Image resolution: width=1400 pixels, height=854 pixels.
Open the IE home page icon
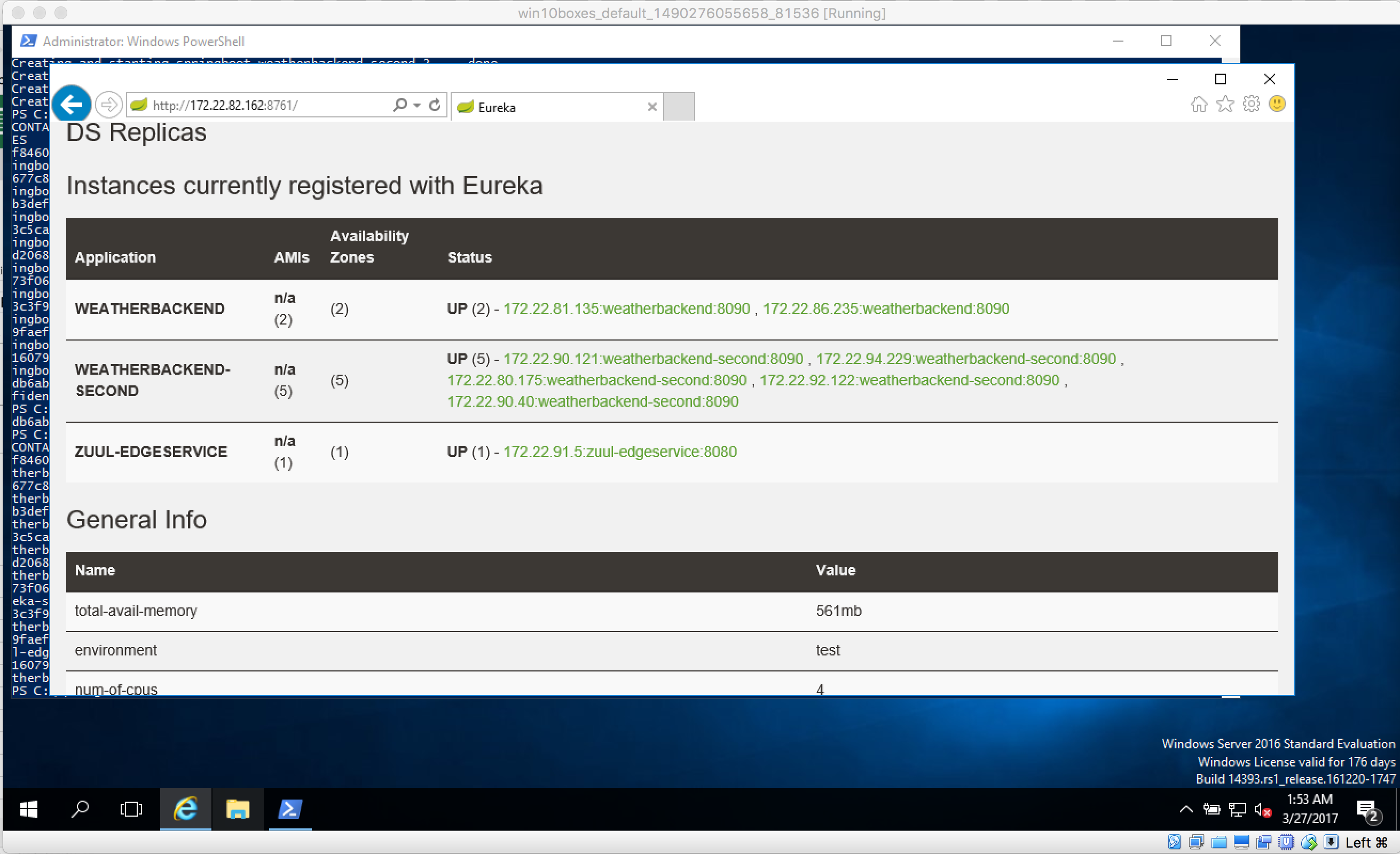coord(1198,105)
